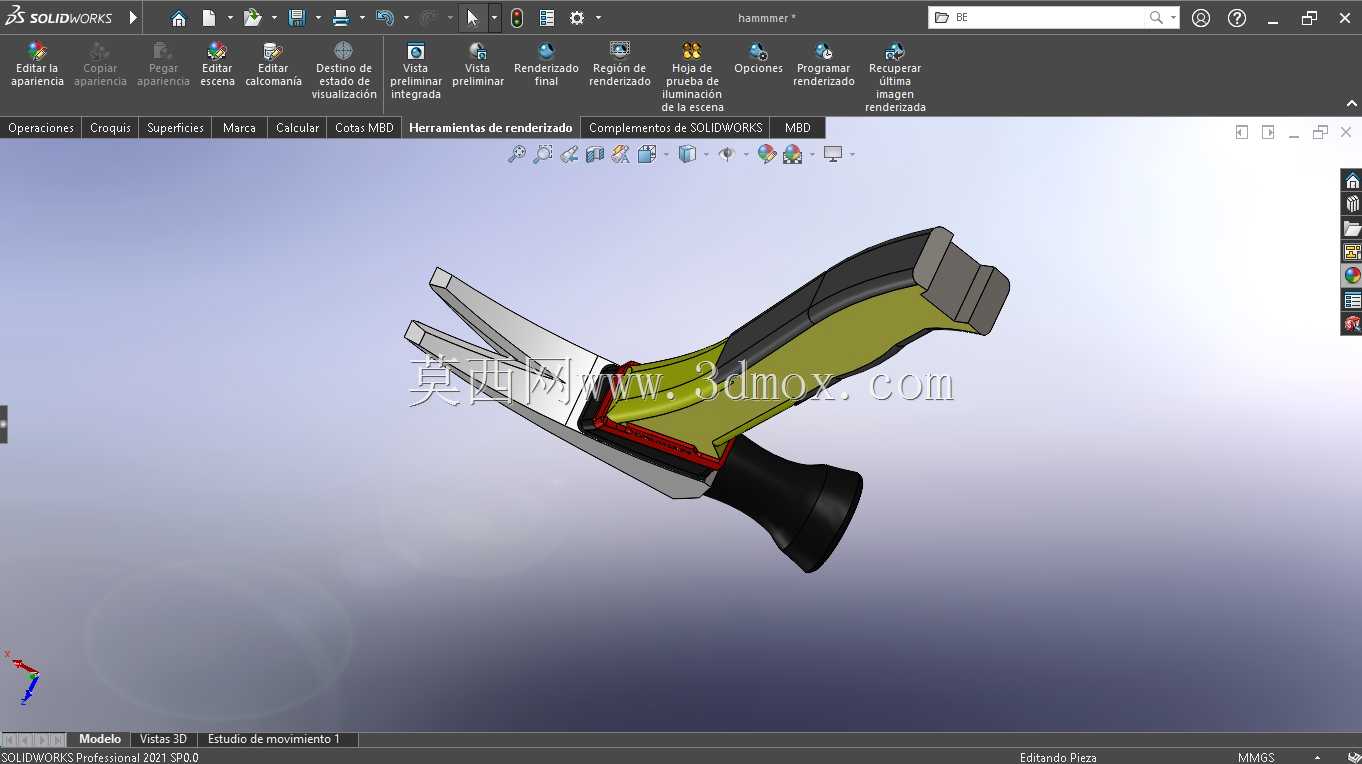The width and height of the screenshot is (1362, 764).
Task: Switch to Complementos de SOLIDWORKS tab
Action: (x=675, y=128)
